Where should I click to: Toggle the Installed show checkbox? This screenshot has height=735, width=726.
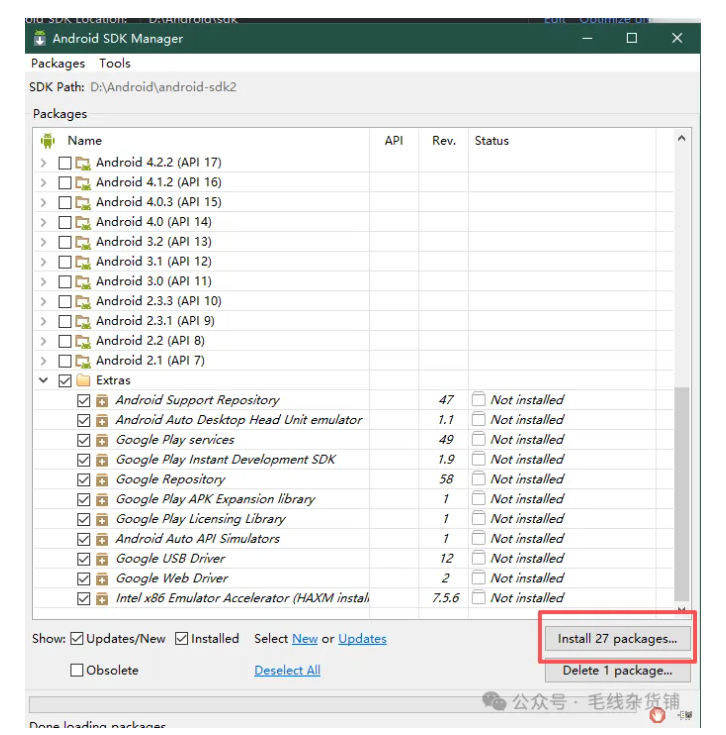coord(181,638)
